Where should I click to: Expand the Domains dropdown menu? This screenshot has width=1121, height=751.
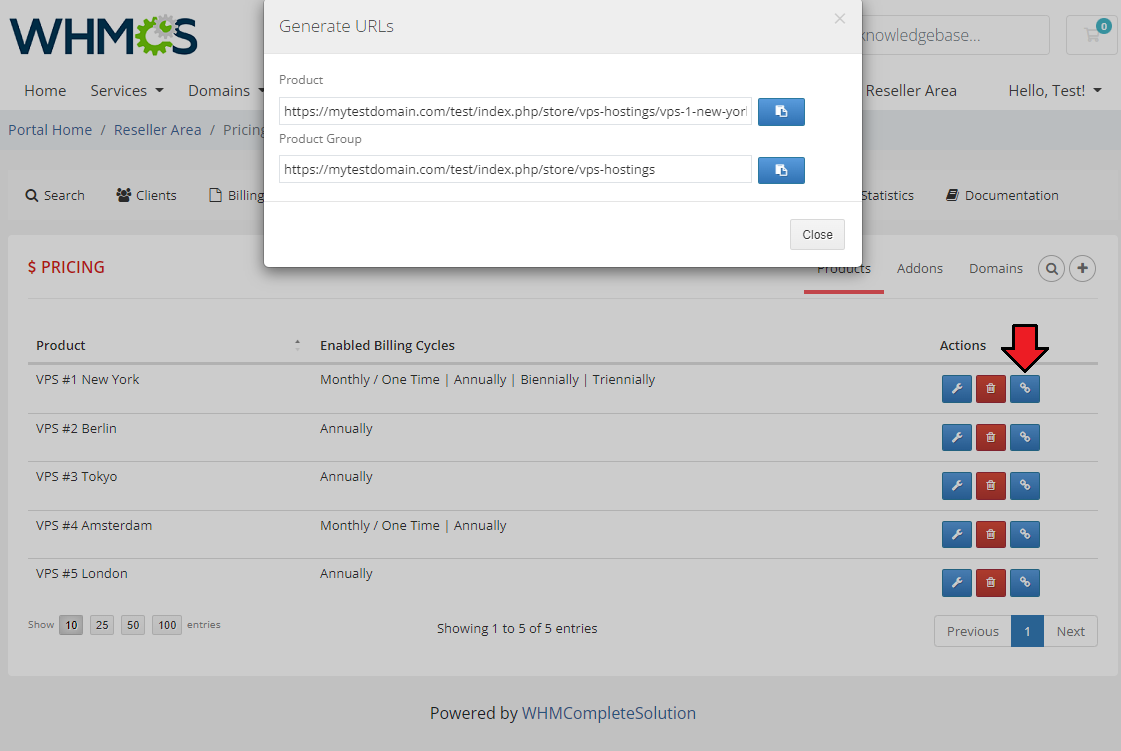point(226,91)
